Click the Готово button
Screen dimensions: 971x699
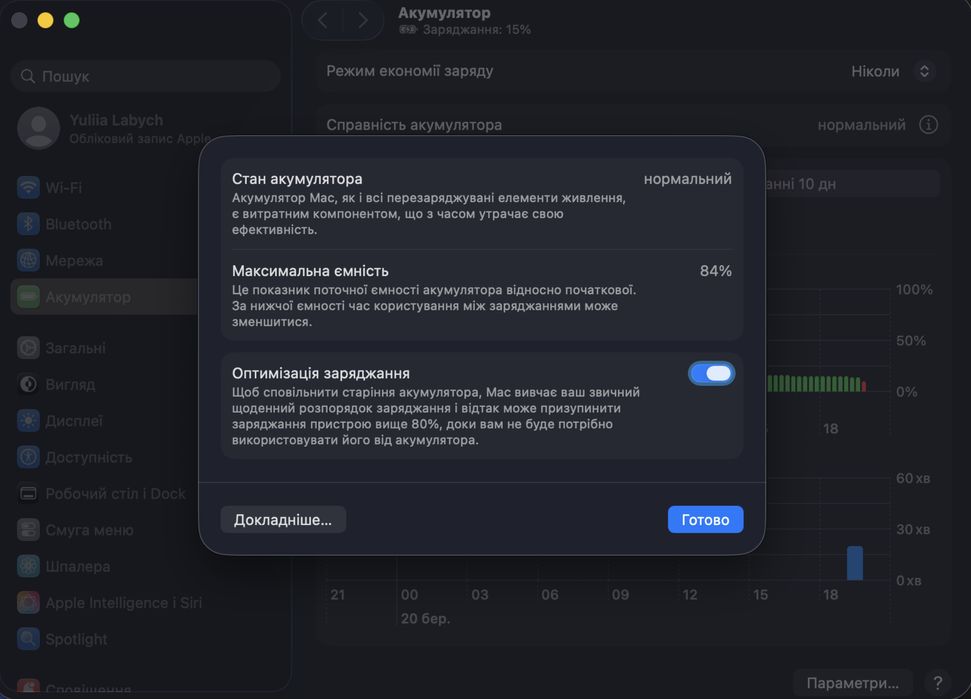click(705, 520)
